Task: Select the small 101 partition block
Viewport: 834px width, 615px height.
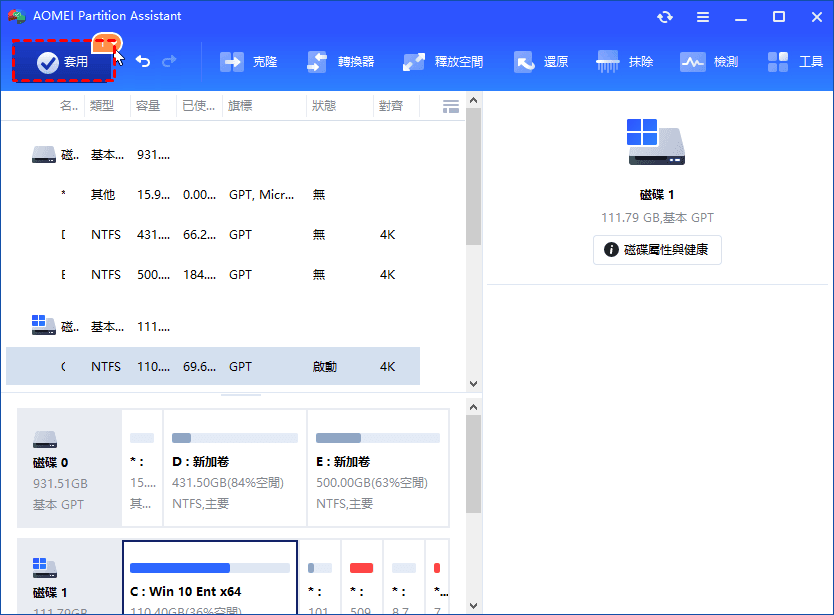Action: [320, 578]
